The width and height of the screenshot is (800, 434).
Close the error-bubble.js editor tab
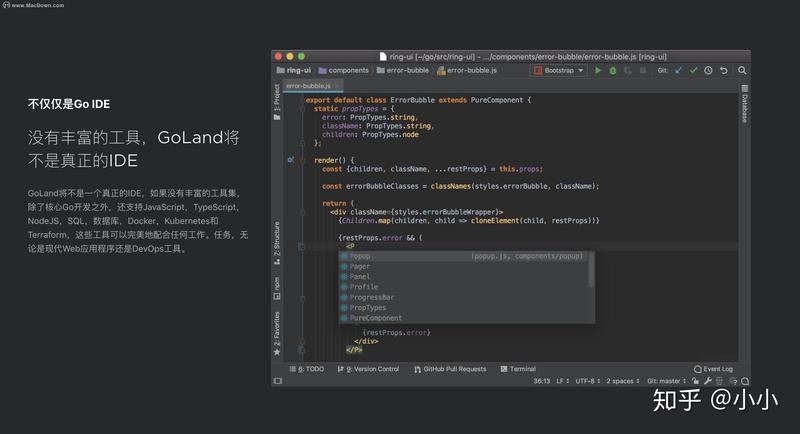[x=337, y=86]
